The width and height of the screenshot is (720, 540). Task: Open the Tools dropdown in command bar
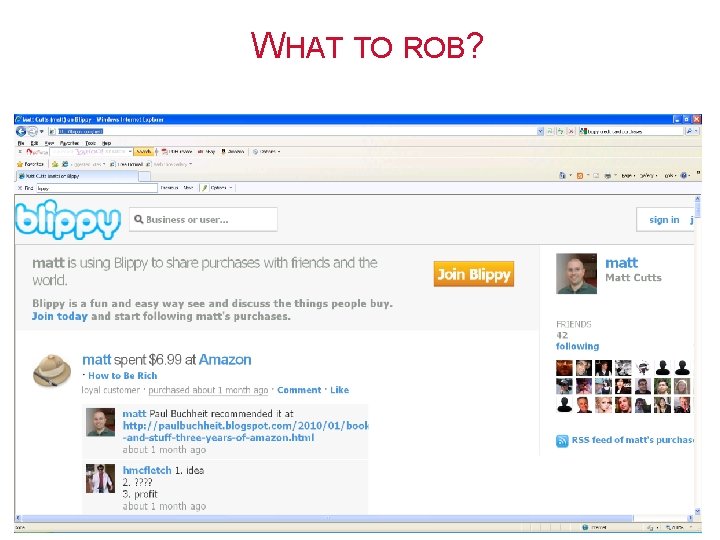pyautogui.click(x=670, y=175)
